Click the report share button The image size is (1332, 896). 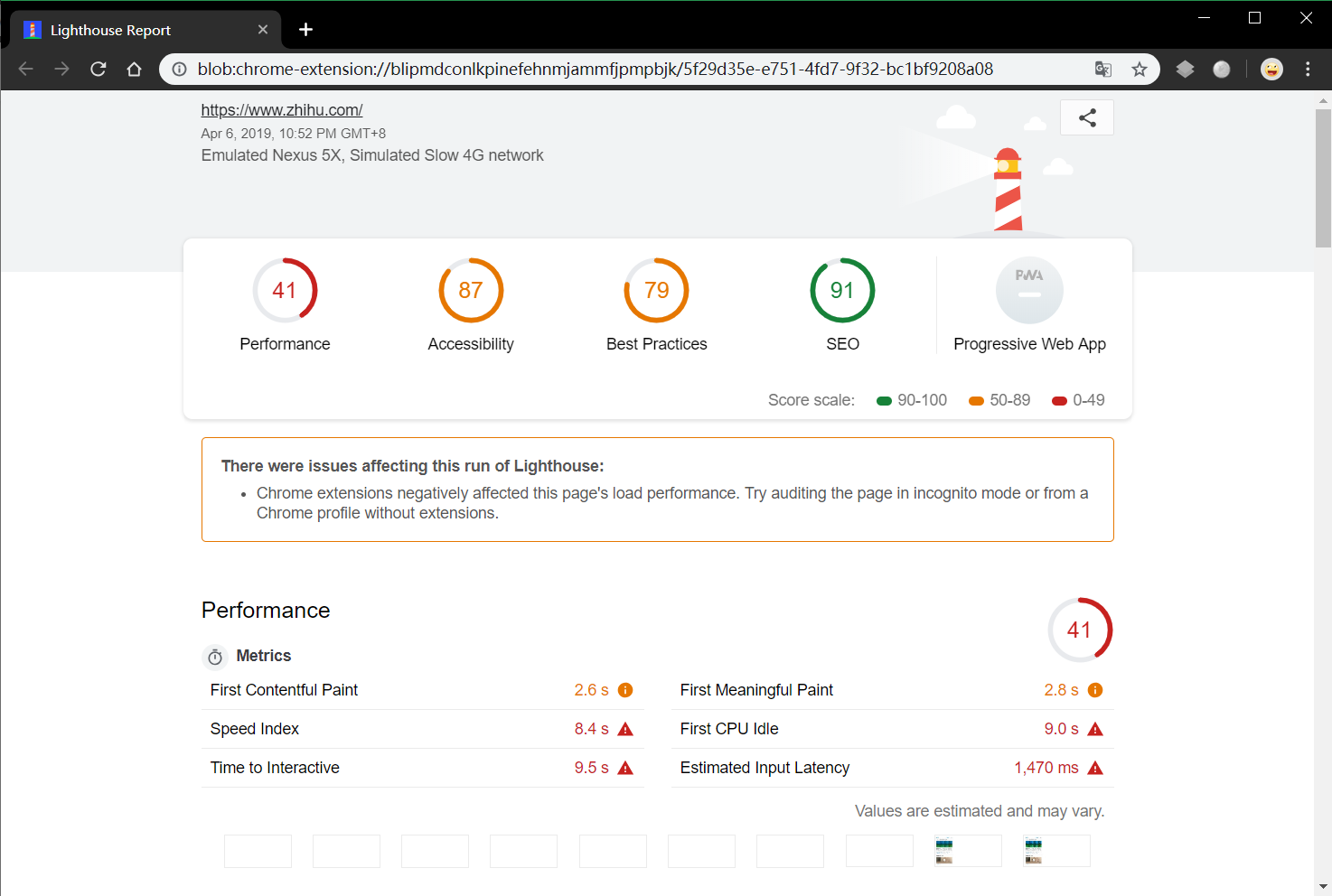1087,117
